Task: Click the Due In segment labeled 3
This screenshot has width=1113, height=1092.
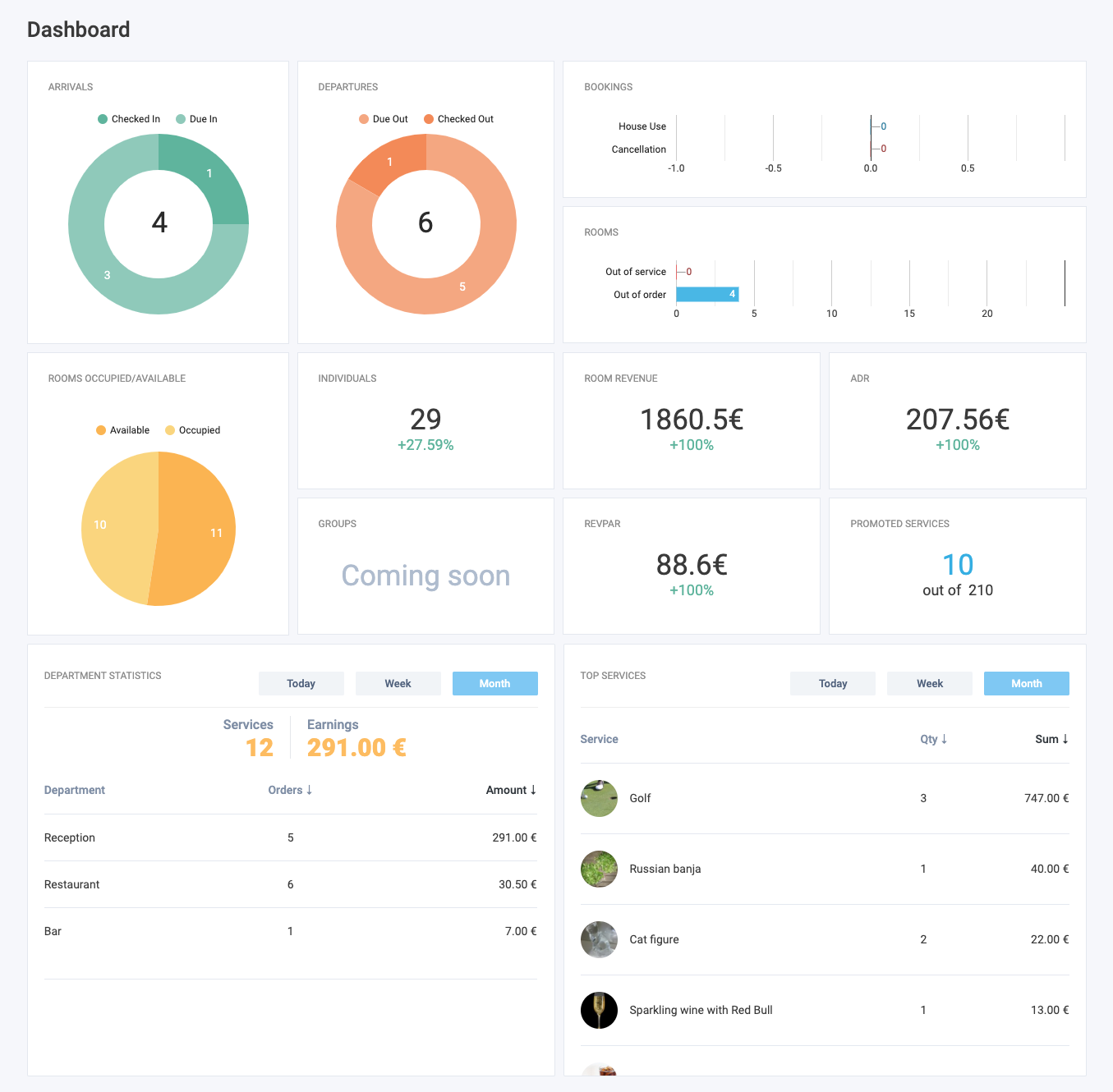Action: pos(108,275)
